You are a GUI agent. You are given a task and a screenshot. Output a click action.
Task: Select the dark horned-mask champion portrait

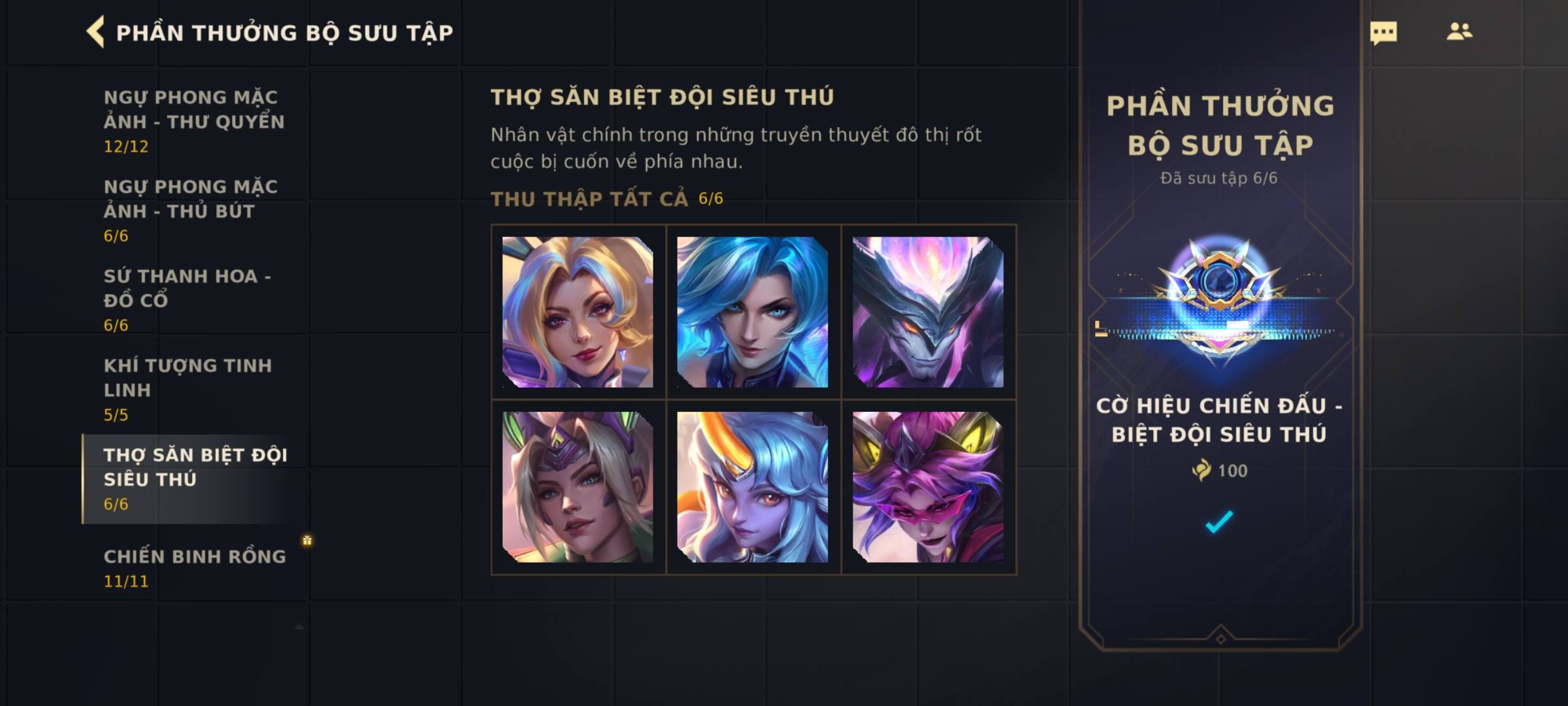coord(928,312)
